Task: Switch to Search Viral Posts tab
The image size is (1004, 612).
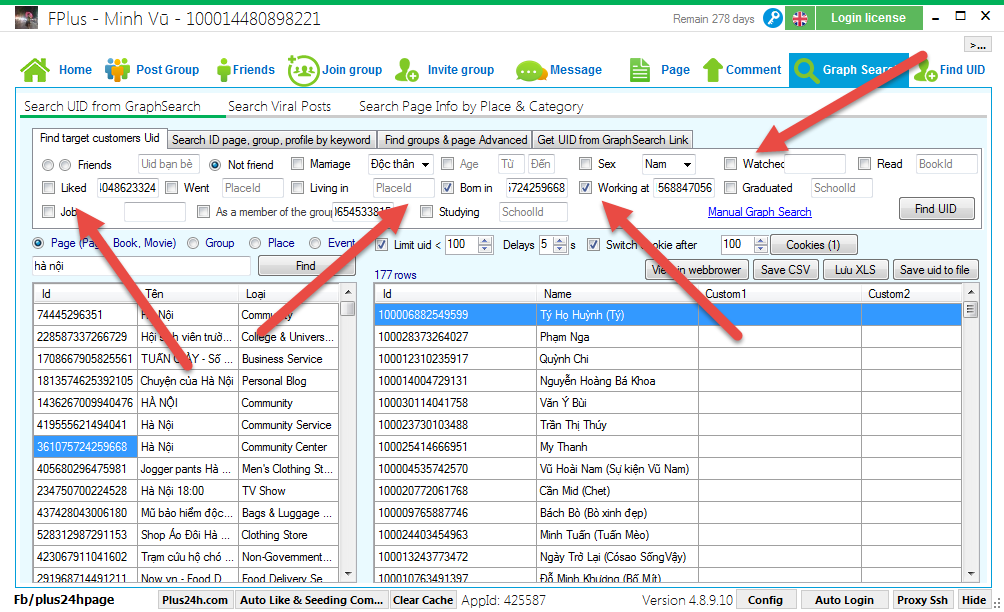Action: point(279,106)
